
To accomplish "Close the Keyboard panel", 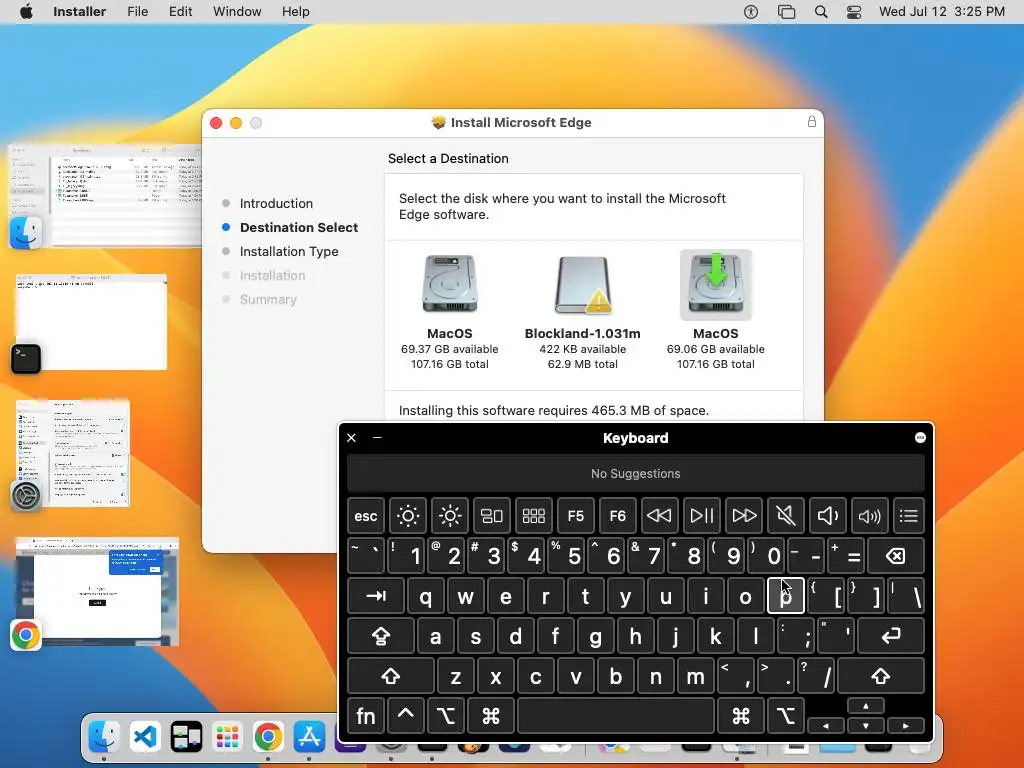I will (x=351, y=438).
